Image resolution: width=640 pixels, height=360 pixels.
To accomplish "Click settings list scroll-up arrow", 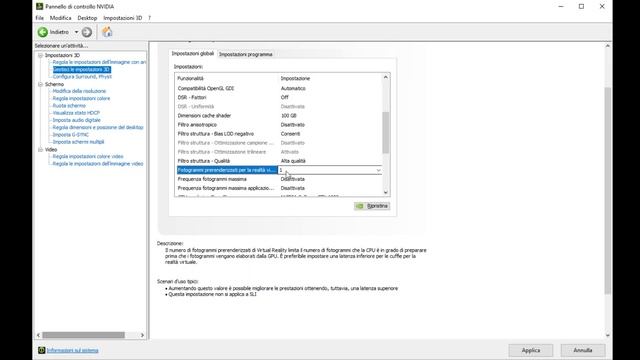I will pyautogui.click(x=385, y=77).
